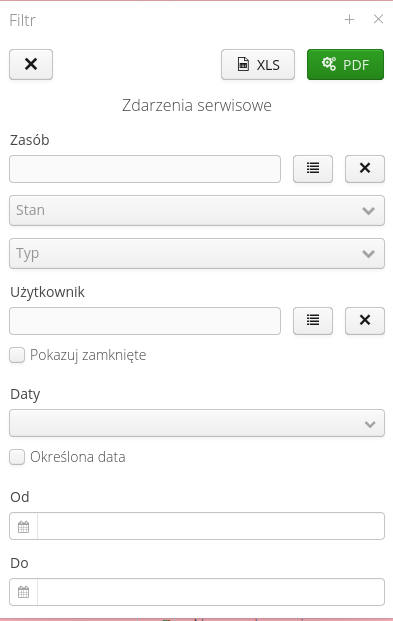393x621 pixels.
Task: Focus the Zasób text field
Action: tap(145, 169)
